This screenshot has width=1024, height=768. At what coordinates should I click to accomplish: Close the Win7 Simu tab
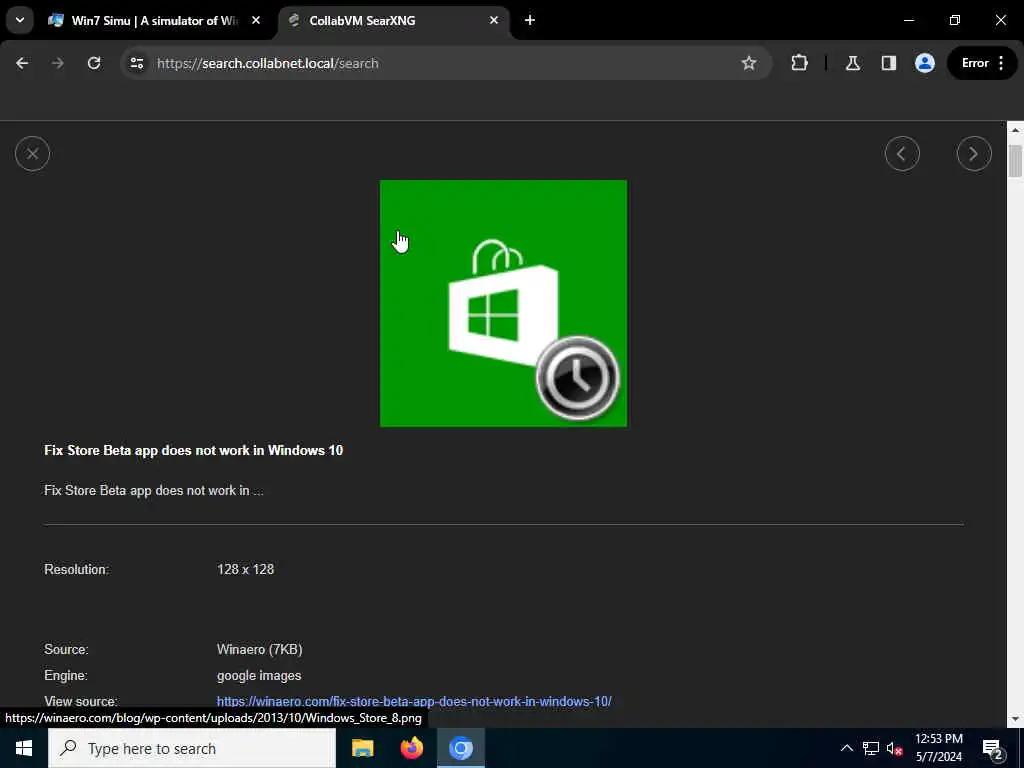coord(256,20)
